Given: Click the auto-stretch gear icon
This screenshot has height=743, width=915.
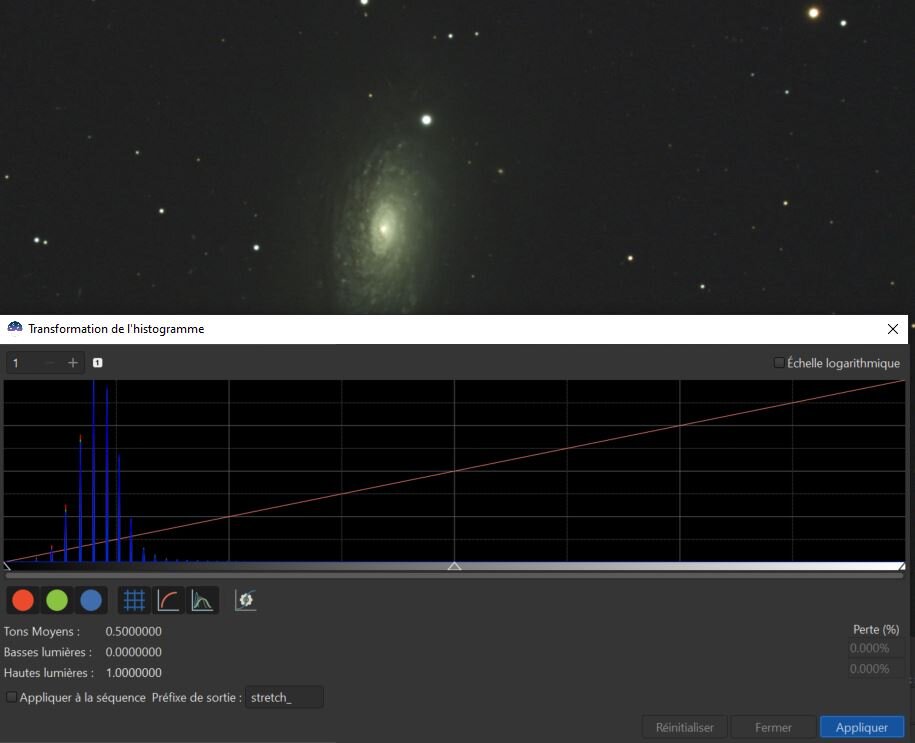Looking at the screenshot, I should tap(246, 600).
